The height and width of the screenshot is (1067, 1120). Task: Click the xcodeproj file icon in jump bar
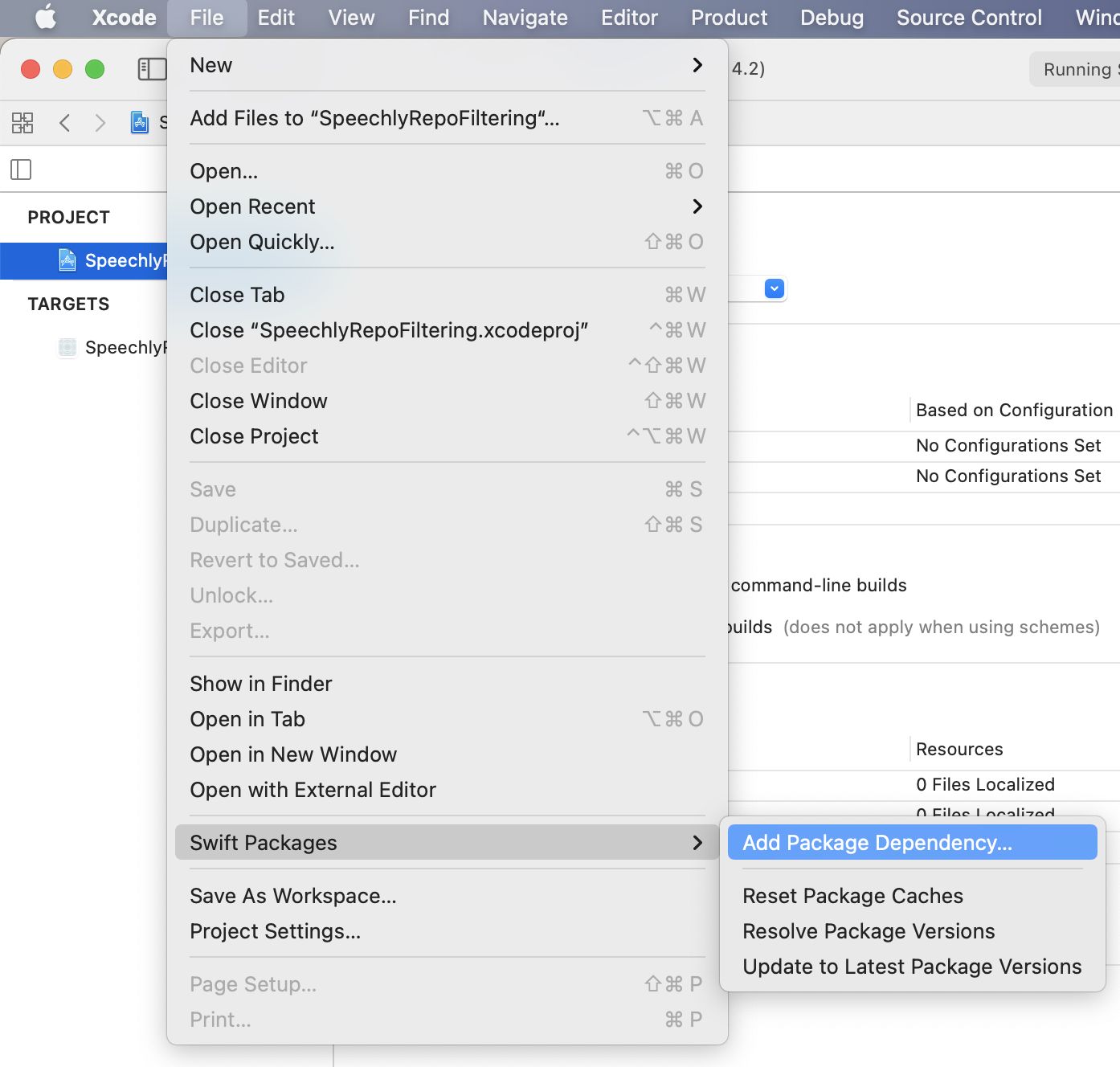(140, 123)
